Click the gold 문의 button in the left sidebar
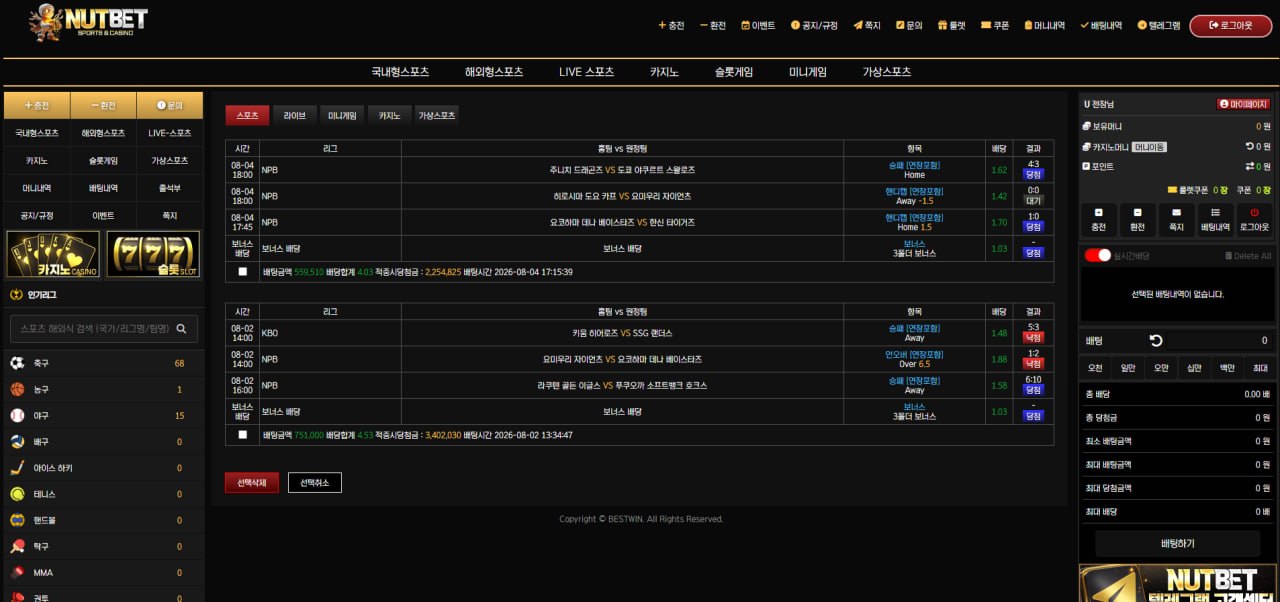The width and height of the screenshot is (1280, 602). (x=170, y=105)
